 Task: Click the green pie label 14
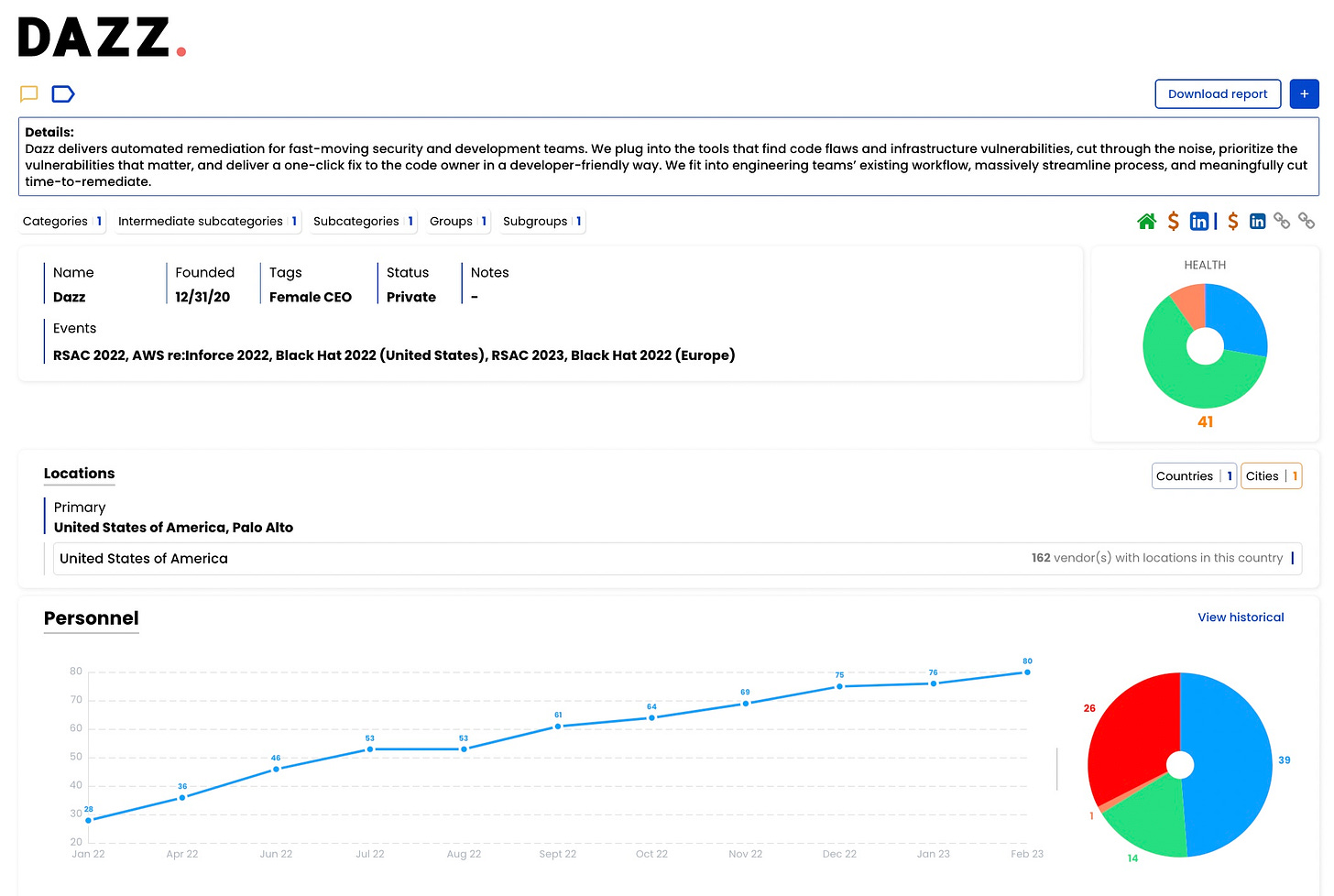pos(1132,858)
